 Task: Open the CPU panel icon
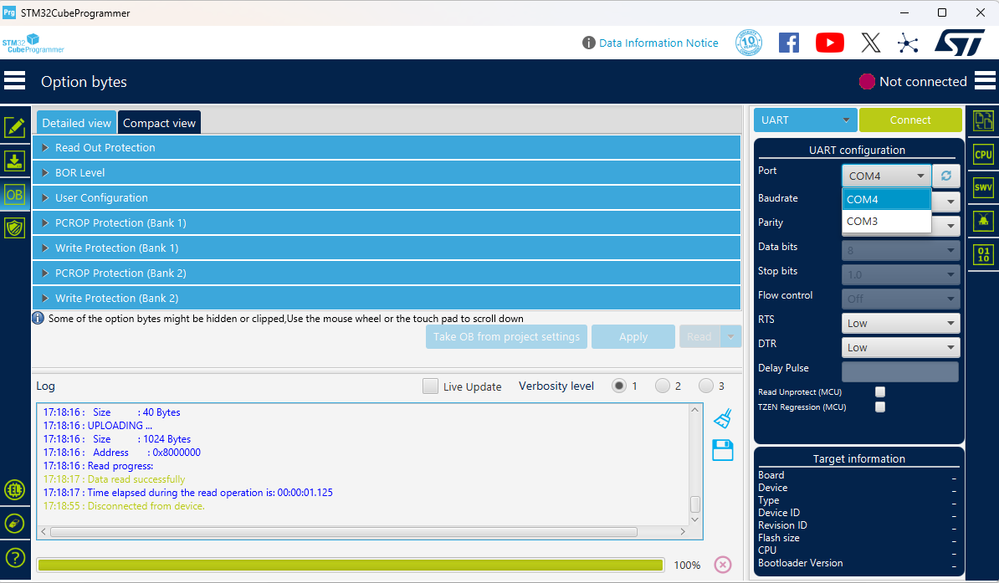pos(983,154)
